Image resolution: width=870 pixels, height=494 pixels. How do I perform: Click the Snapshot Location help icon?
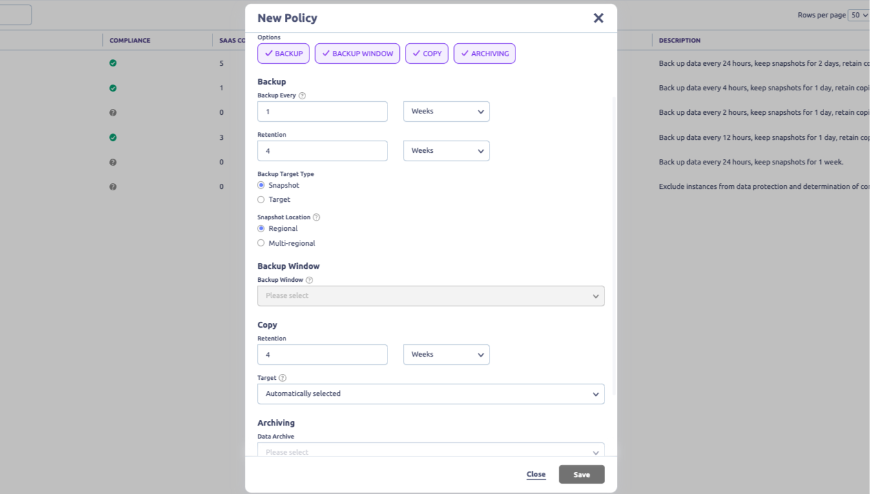coord(315,217)
